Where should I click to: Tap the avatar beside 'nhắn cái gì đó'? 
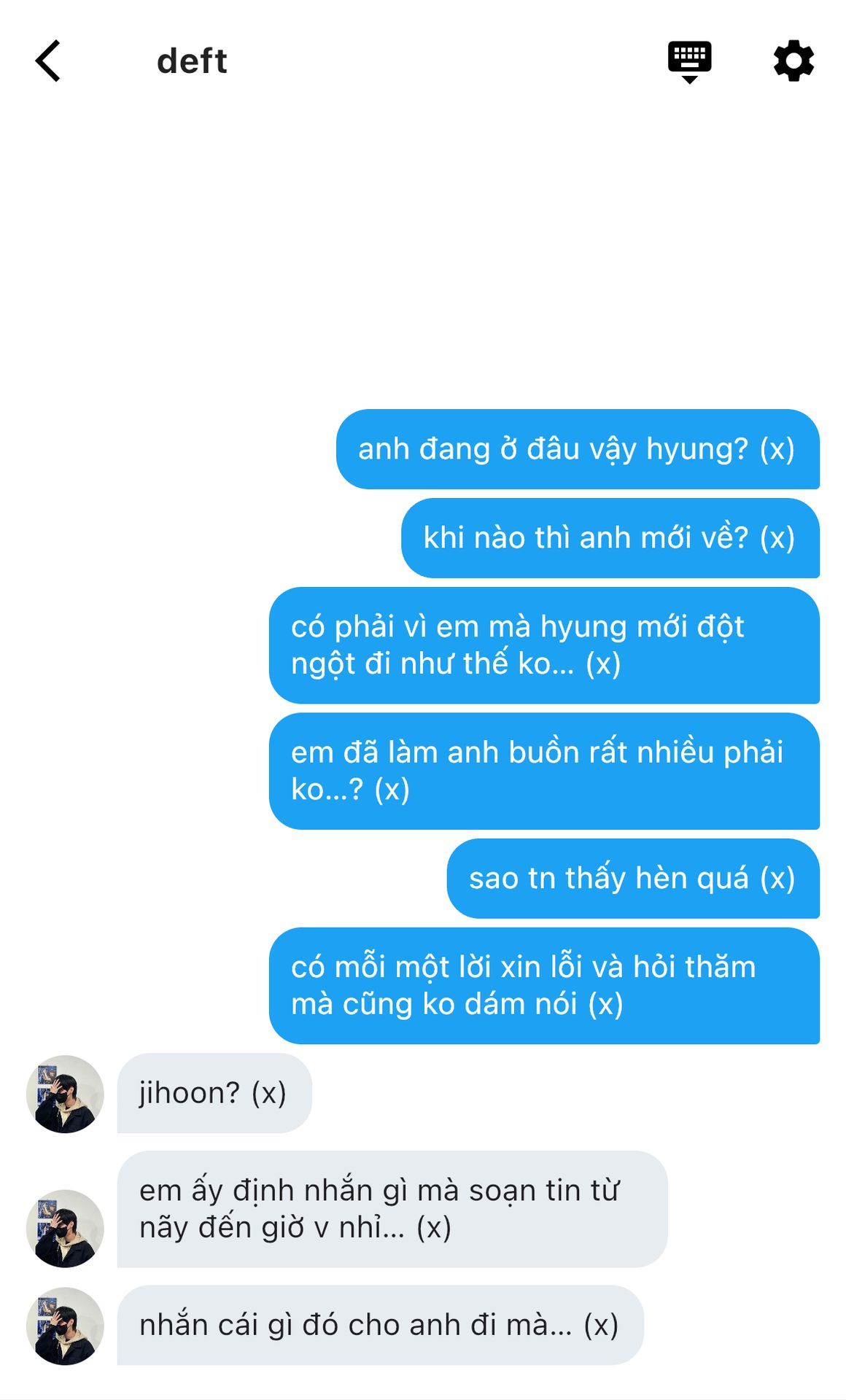[65, 1326]
